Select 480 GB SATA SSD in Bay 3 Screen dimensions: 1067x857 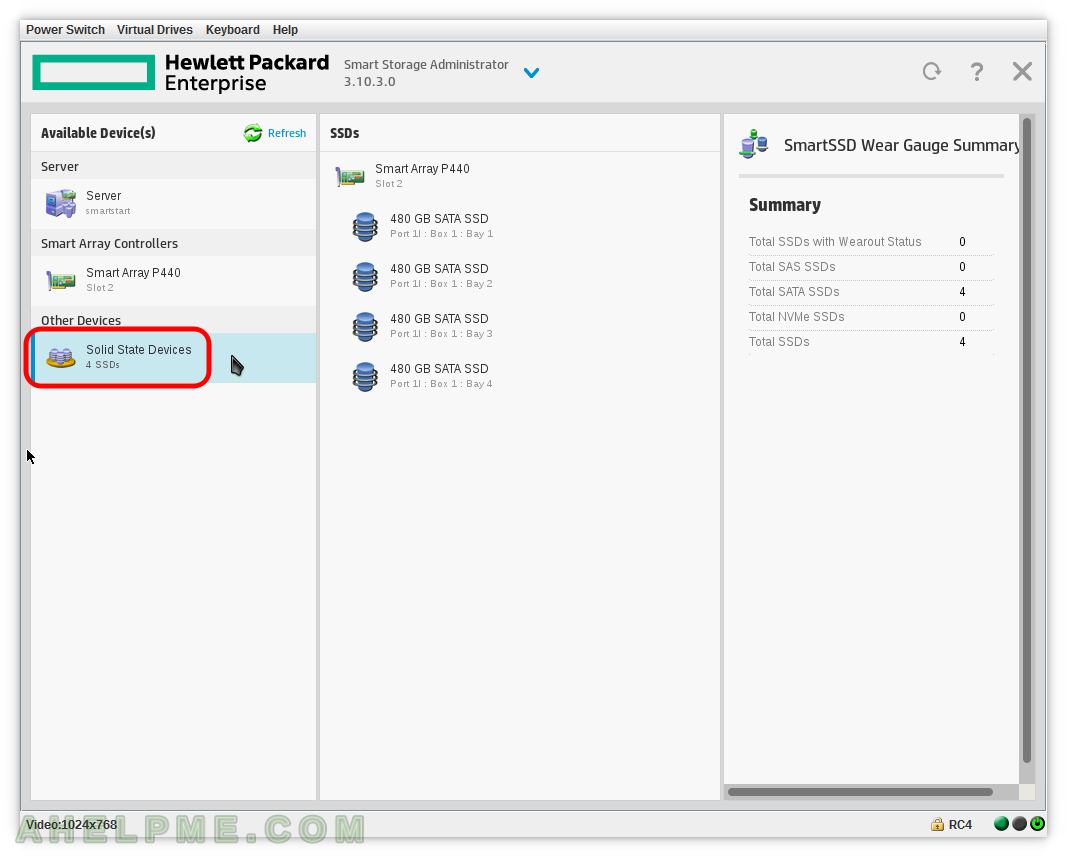tap(441, 325)
